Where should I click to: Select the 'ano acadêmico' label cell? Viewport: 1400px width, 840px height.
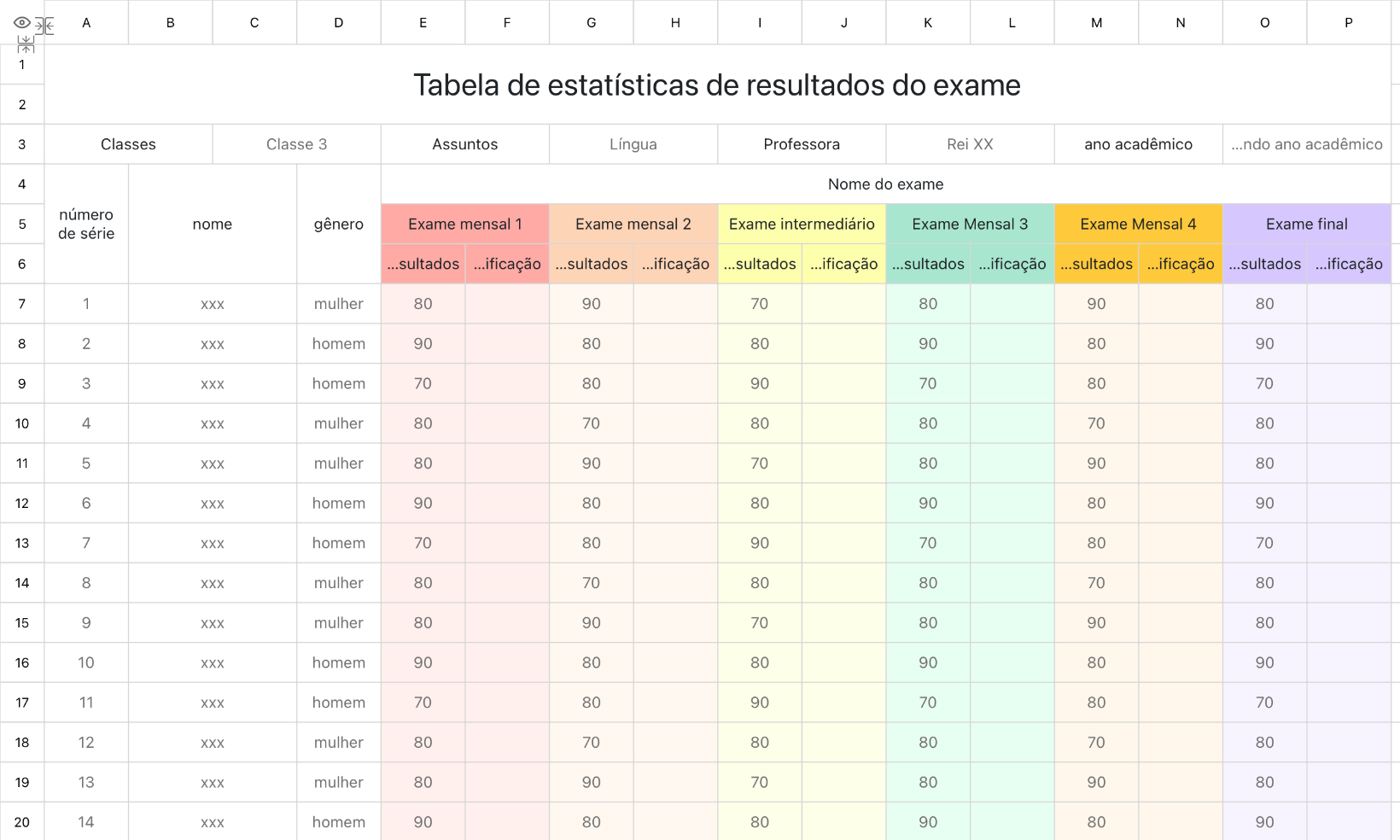(x=1138, y=144)
